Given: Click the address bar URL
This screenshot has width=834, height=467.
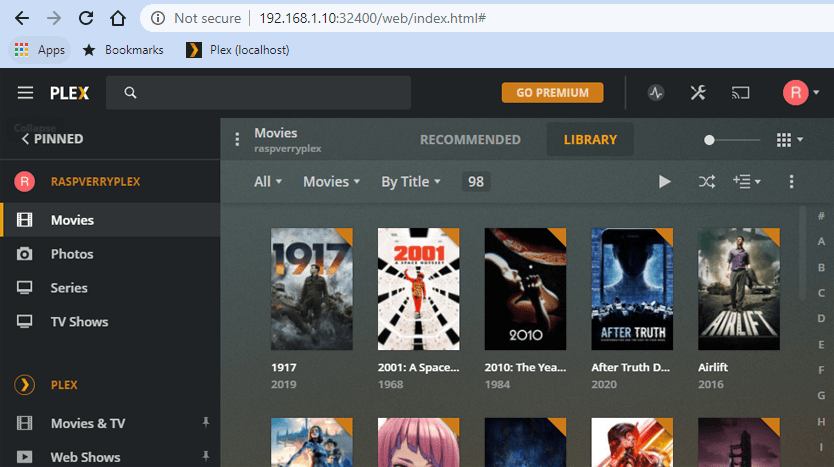Looking at the screenshot, I should click(x=372, y=18).
